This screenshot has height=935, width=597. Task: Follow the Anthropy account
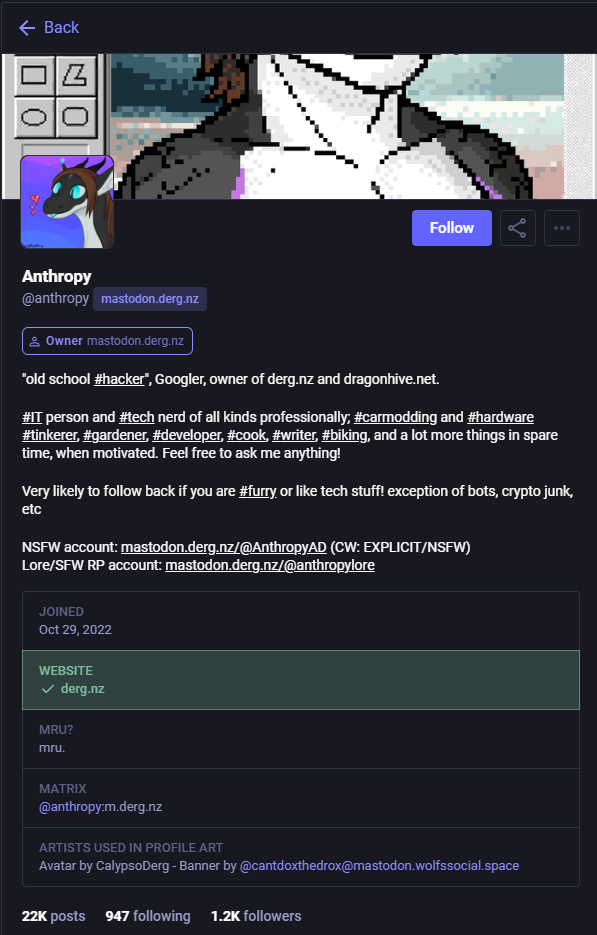point(451,228)
